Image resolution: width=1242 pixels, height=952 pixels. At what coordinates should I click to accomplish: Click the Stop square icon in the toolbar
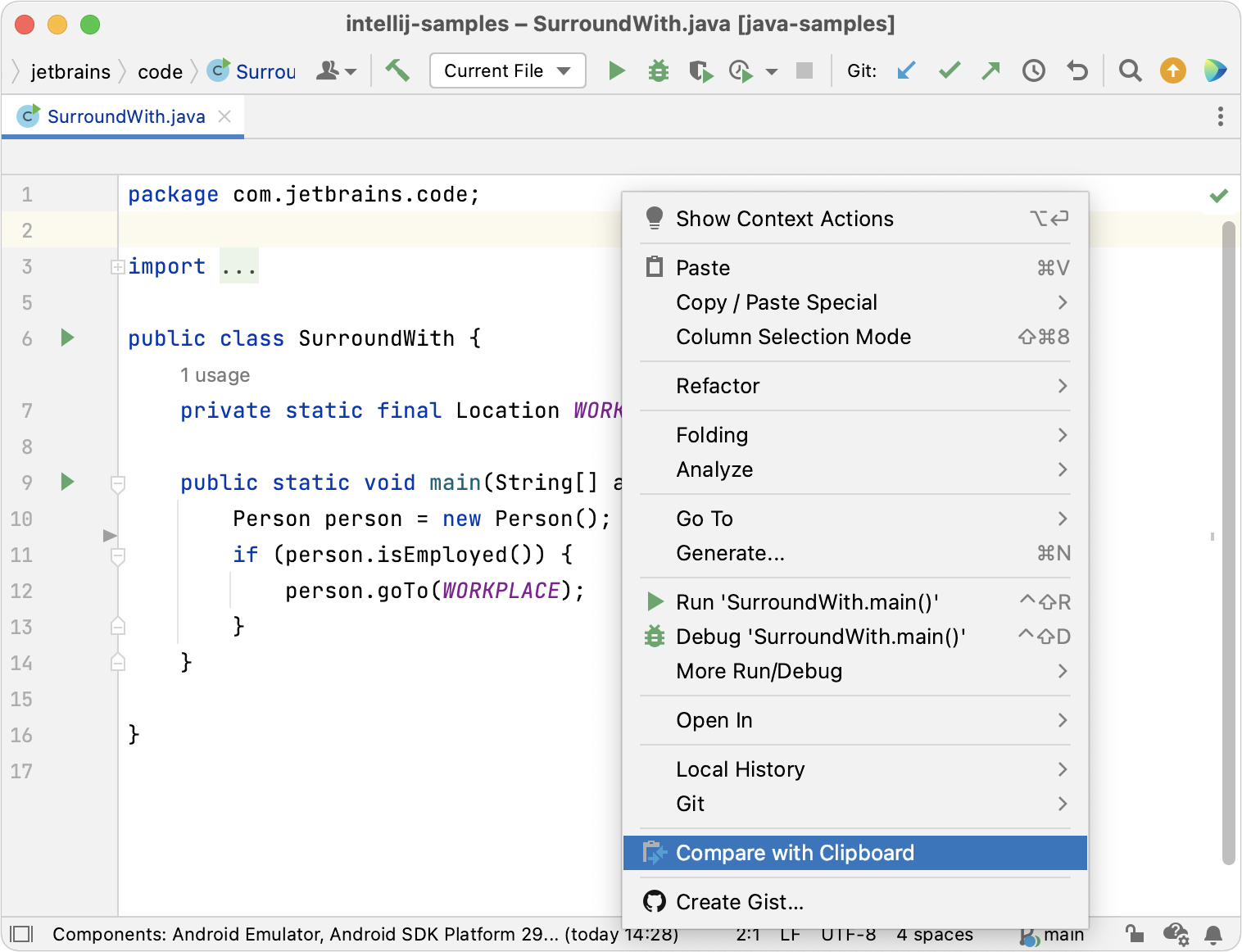pos(805,71)
